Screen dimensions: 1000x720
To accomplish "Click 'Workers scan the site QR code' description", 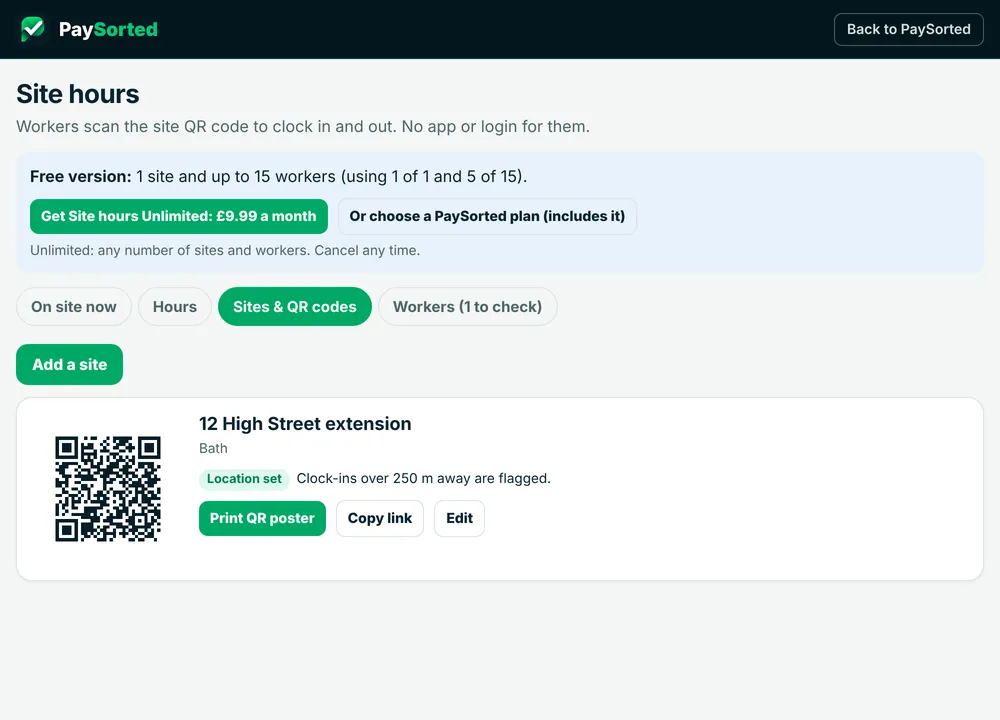I will pyautogui.click(x=303, y=127).
